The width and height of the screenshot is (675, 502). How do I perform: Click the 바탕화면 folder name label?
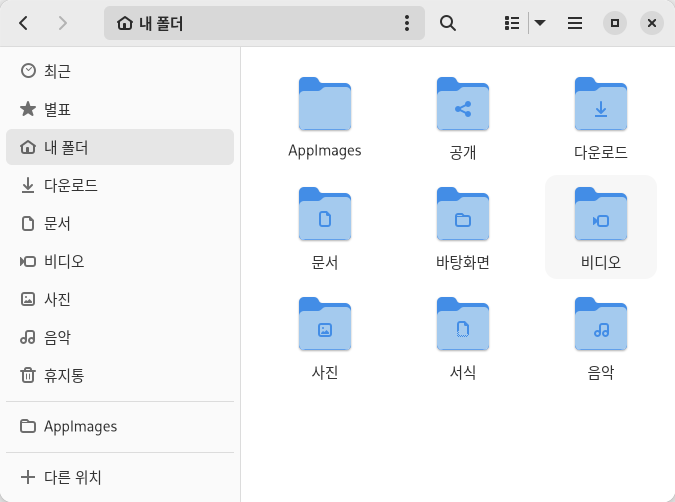463,262
